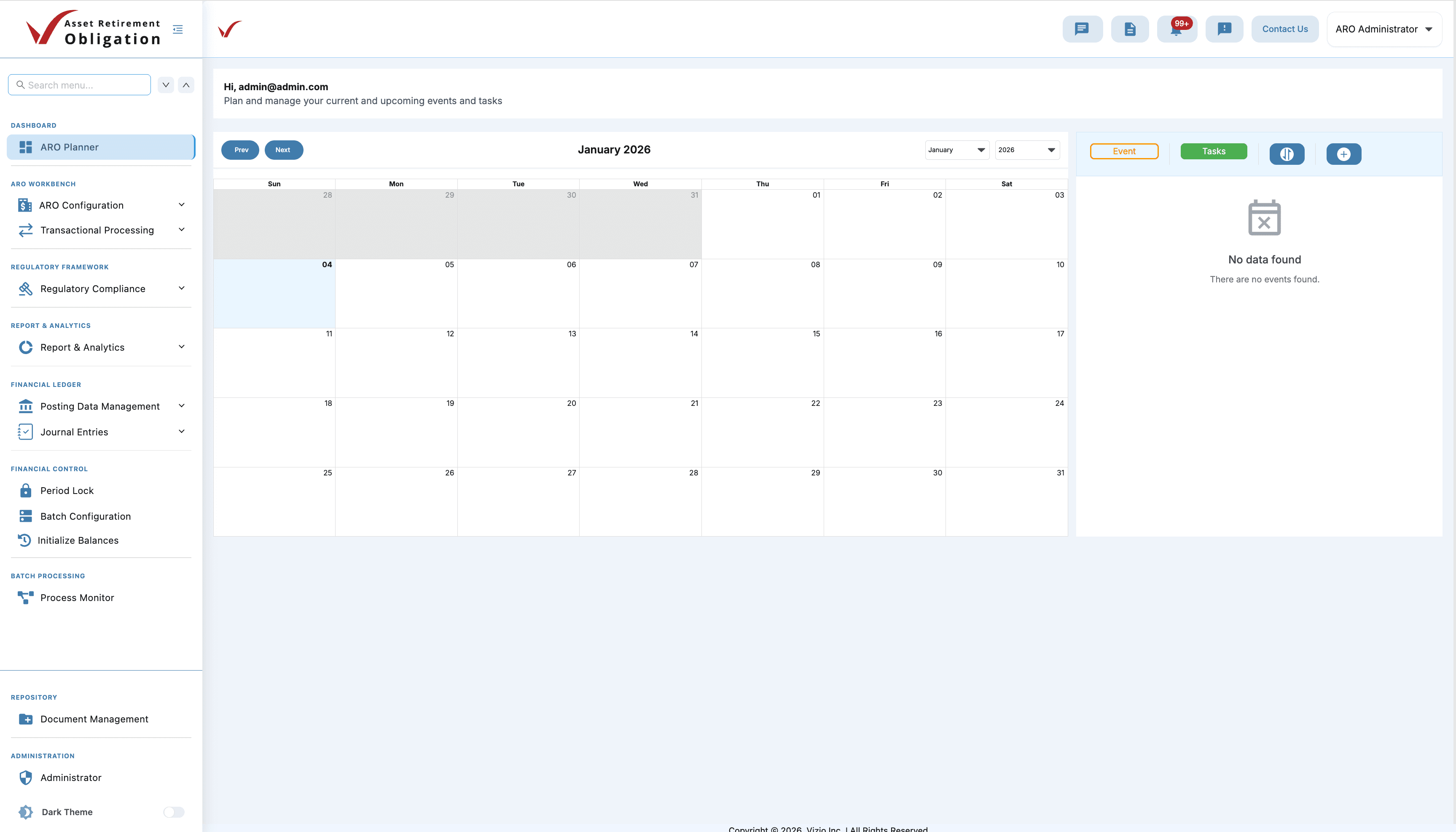Switch the planner to Tasks view
Screen dimensions: 1456x832
click(x=1214, y=151)
